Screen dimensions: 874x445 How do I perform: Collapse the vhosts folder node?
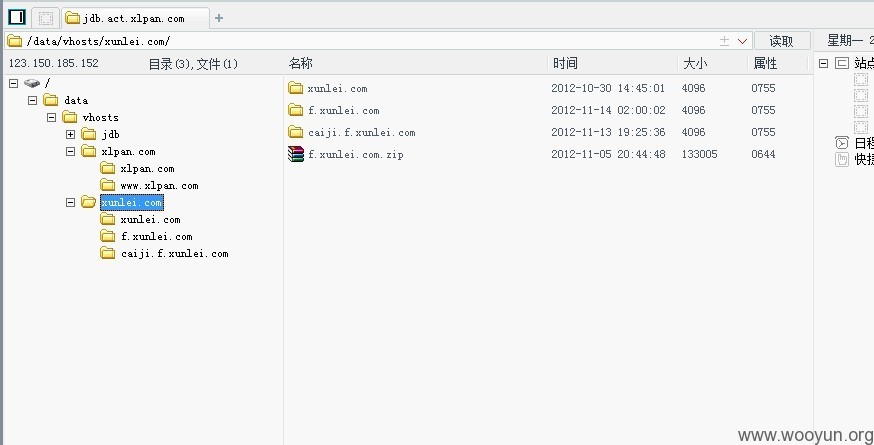[x=51, y=117]
